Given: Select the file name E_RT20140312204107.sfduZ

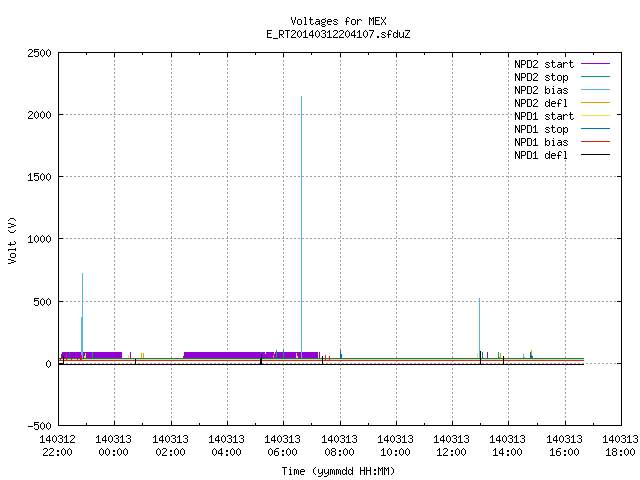Looking at the screenshot, I should tap(338, 34).
